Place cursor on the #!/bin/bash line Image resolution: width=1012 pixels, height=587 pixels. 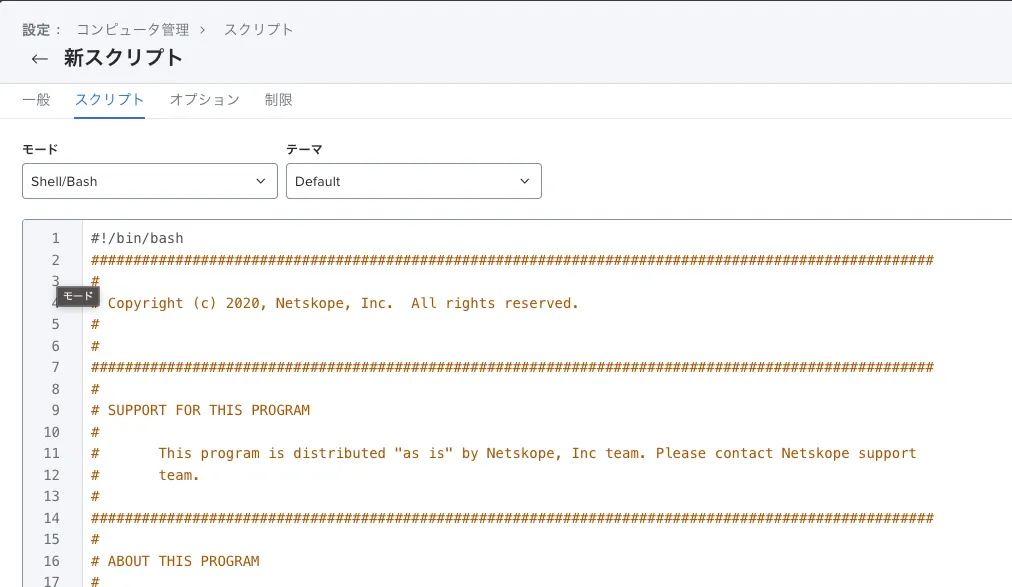coord(137,239)
